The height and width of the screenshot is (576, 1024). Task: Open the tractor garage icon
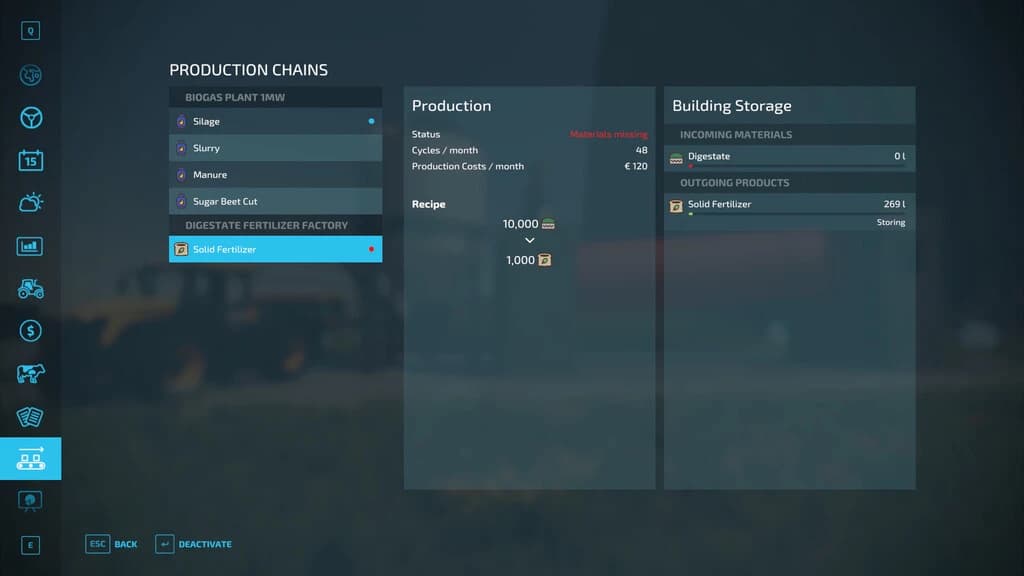pos(31,289)
